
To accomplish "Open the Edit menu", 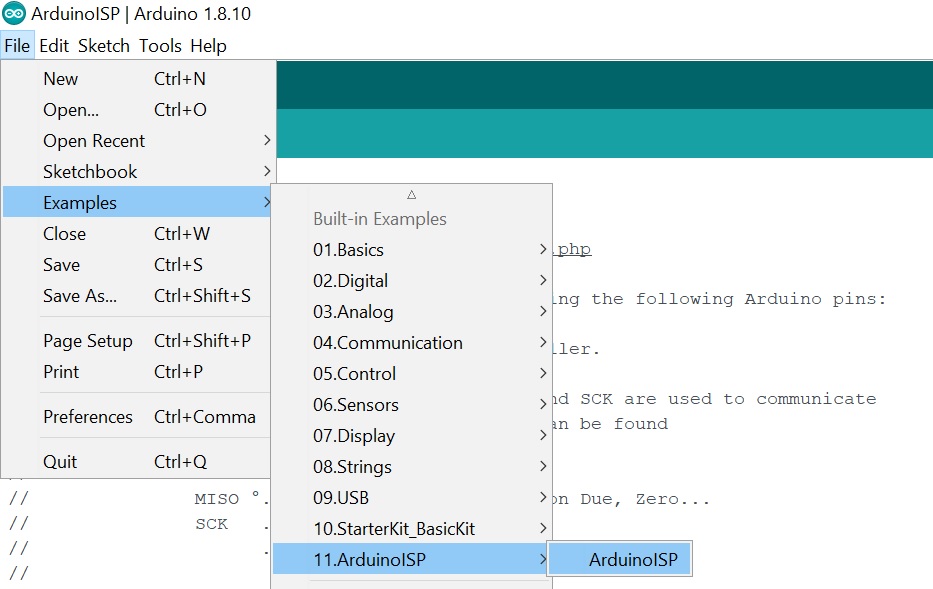I will [x=54, y=46].
